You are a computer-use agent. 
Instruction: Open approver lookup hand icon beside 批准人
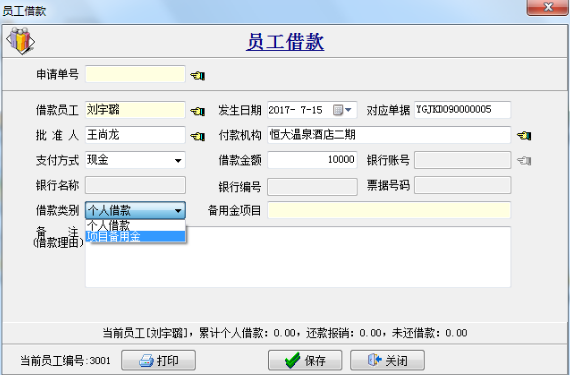click(x=198, y=136)
